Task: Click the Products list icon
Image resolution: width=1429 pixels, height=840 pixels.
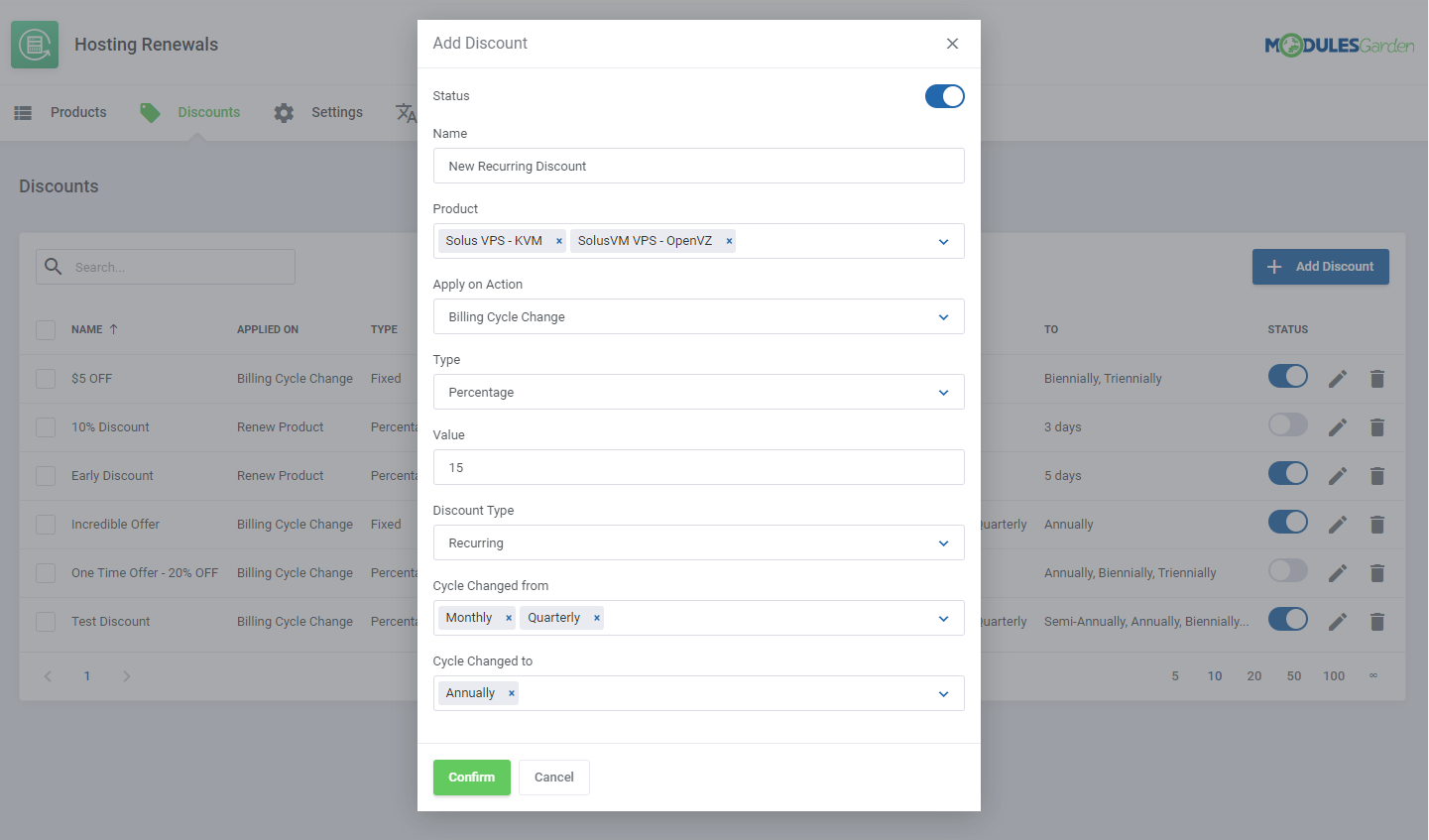Action: point(23,113)
